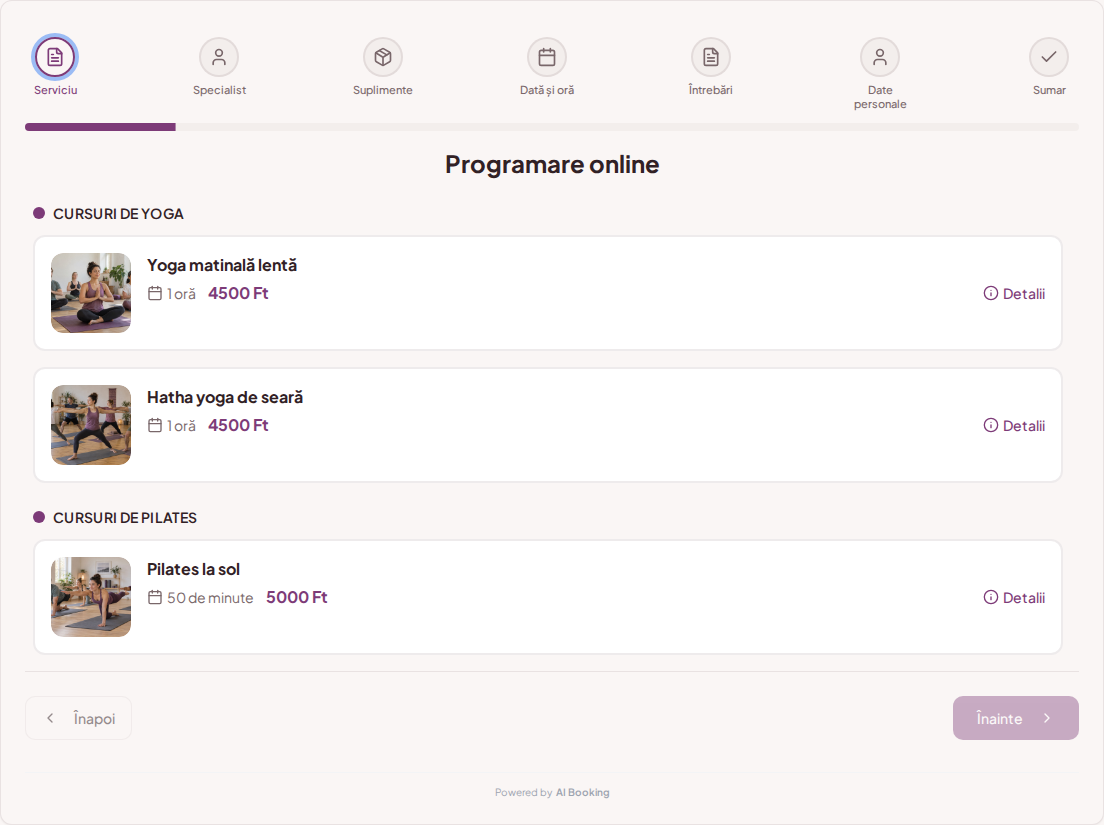This screenshot has width=1104, height=825.
Task: Click the Dată și oră step label
Action: point(547,90)
